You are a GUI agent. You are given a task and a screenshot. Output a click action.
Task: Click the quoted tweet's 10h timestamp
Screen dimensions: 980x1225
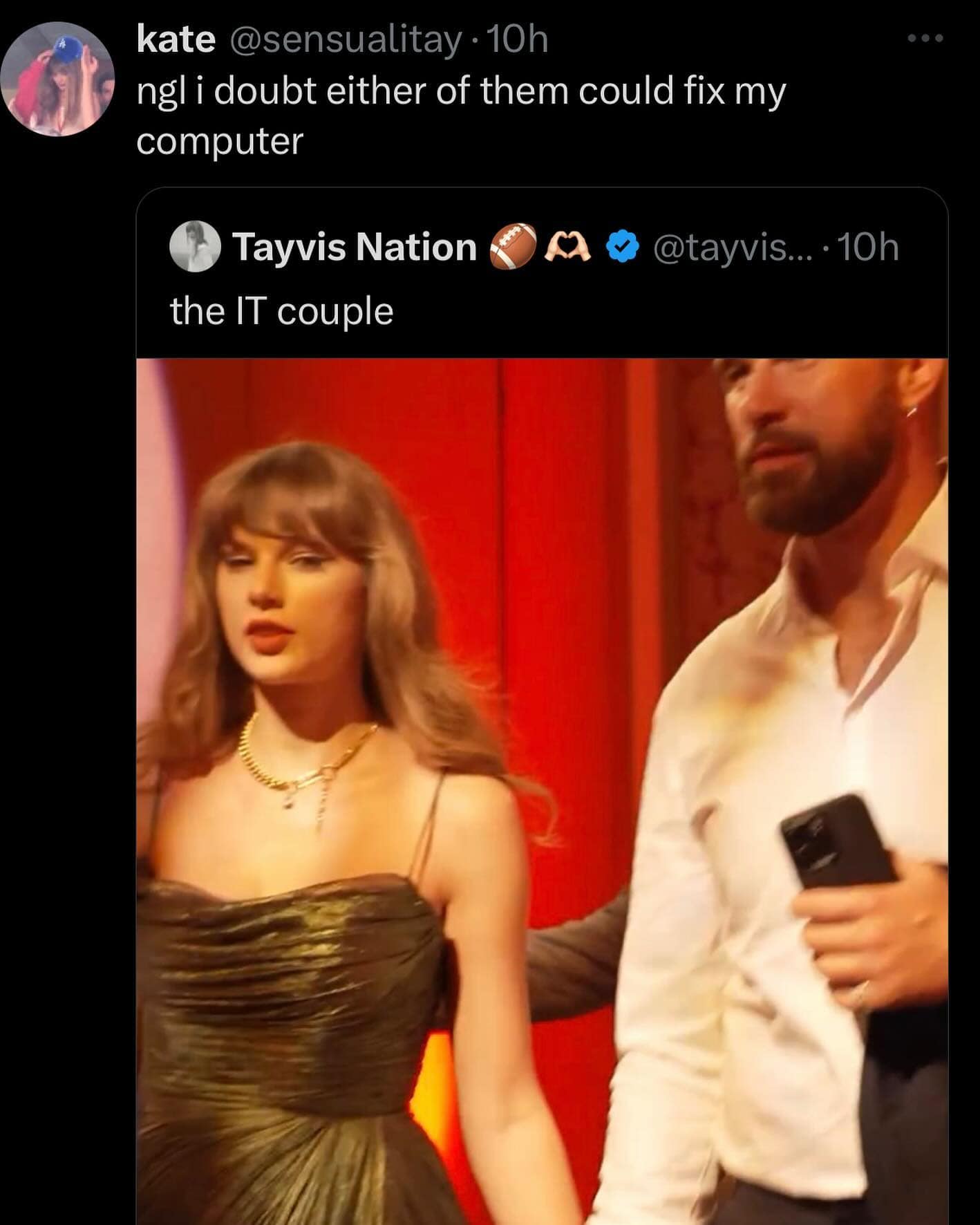point(868,247)
